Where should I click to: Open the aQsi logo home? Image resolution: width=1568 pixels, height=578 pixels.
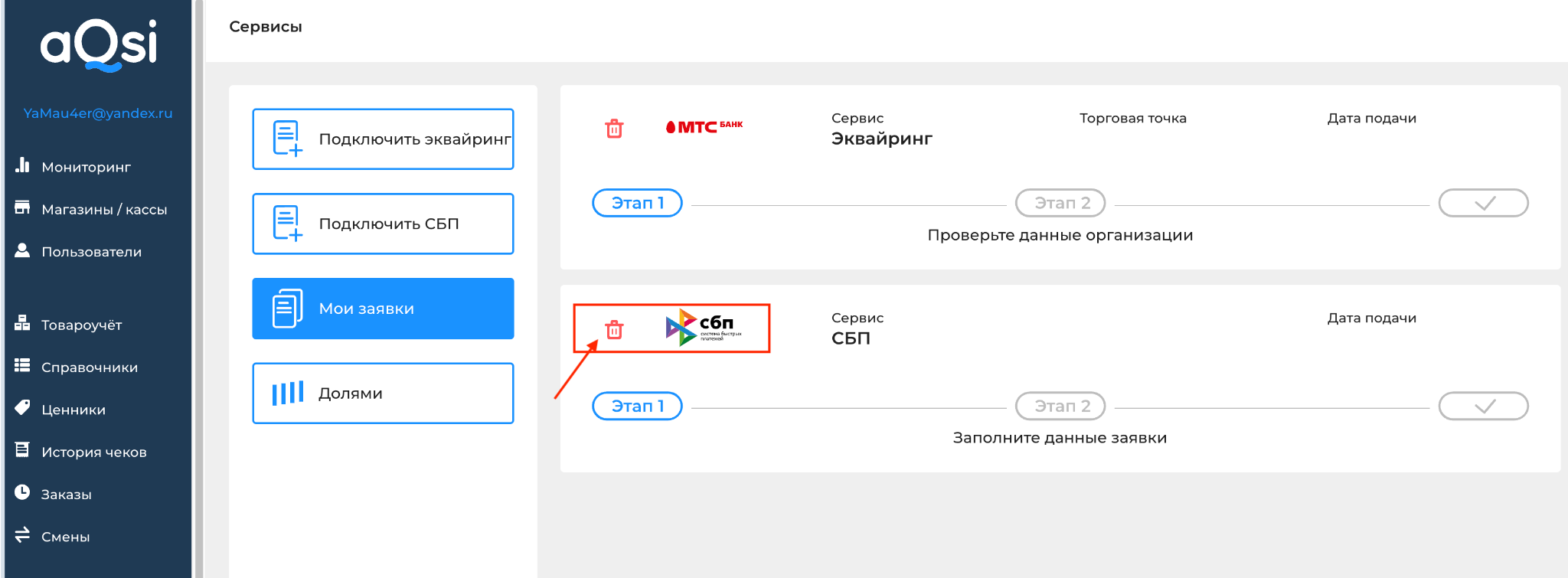[99, 46]
